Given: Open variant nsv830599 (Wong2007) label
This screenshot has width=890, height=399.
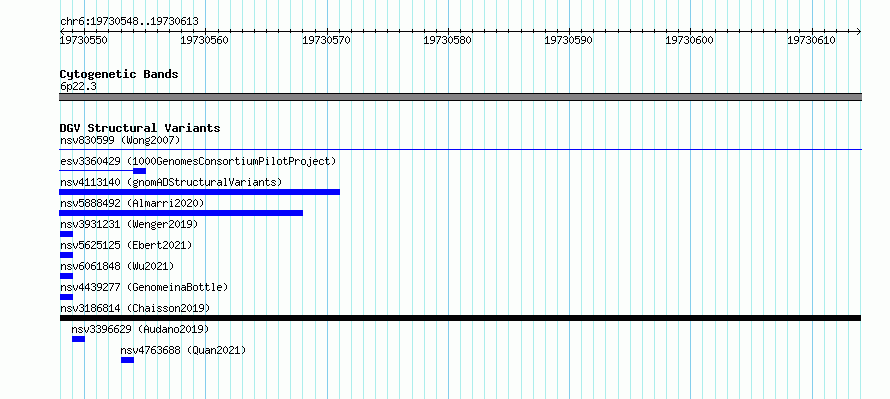Looking at the screenshot, I should click(x=120, y=140).
